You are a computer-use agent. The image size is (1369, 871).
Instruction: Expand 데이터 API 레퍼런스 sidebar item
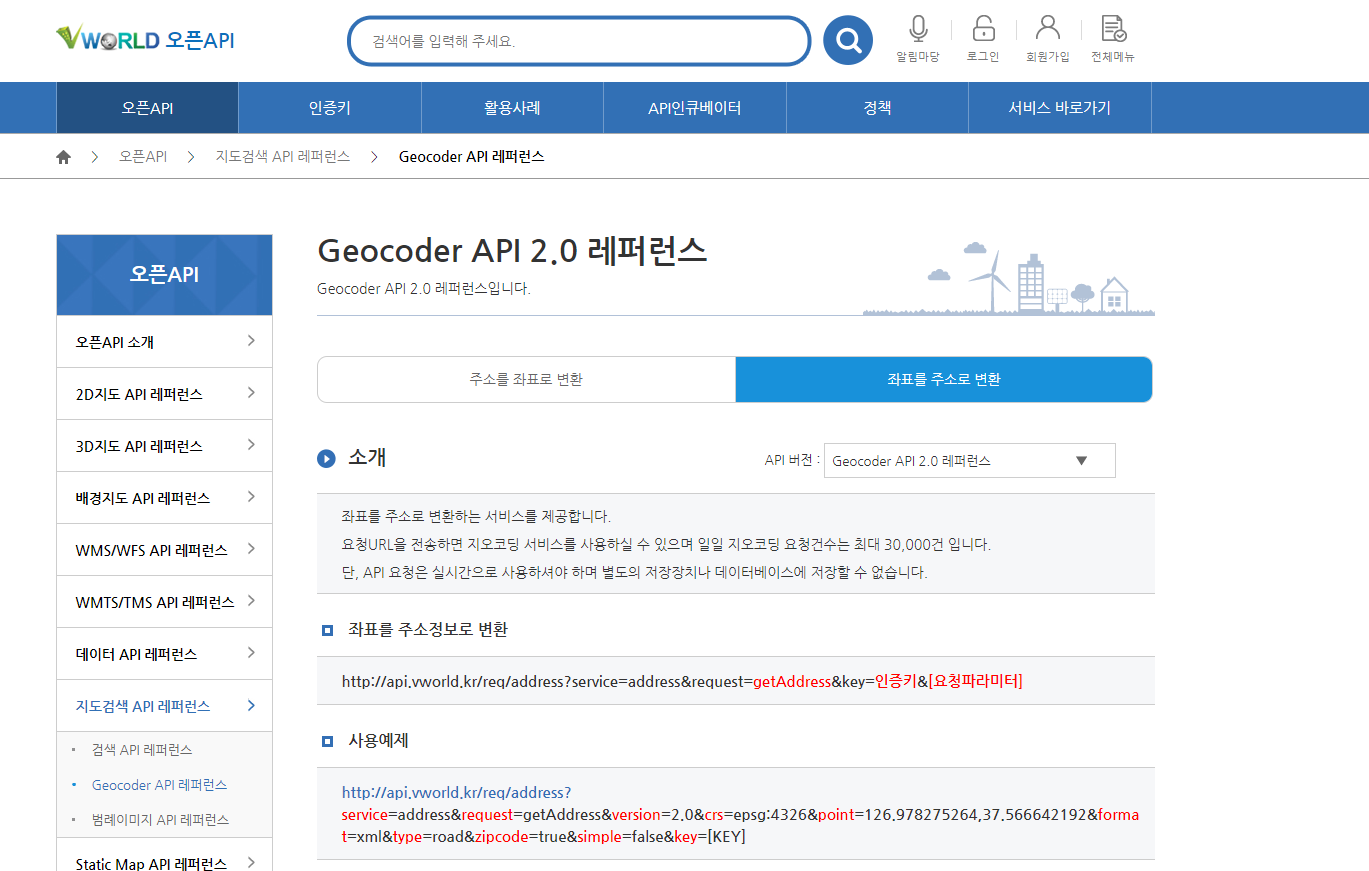(165, 654)
